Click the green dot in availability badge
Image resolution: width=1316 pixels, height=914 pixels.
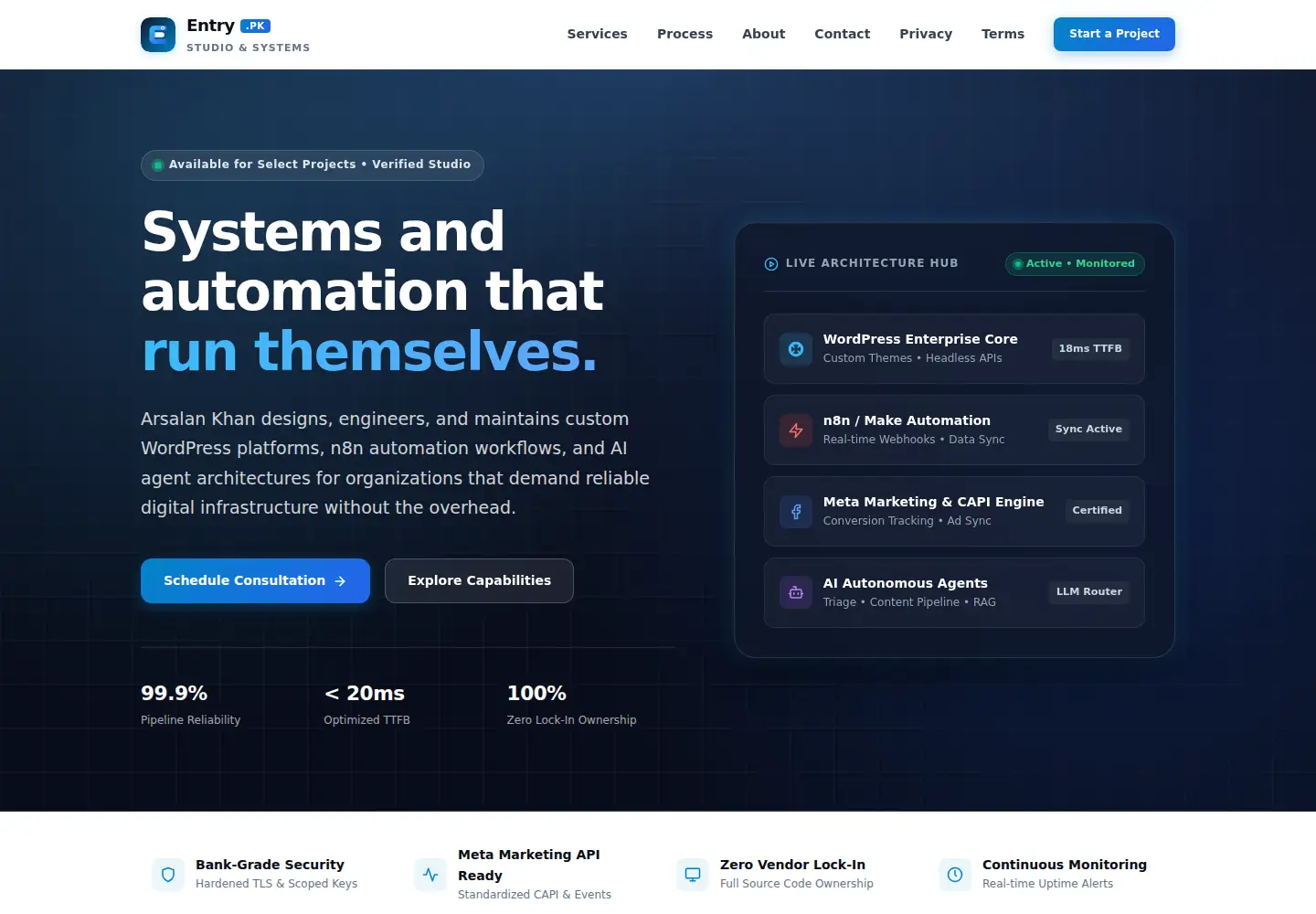coord(158,165)
